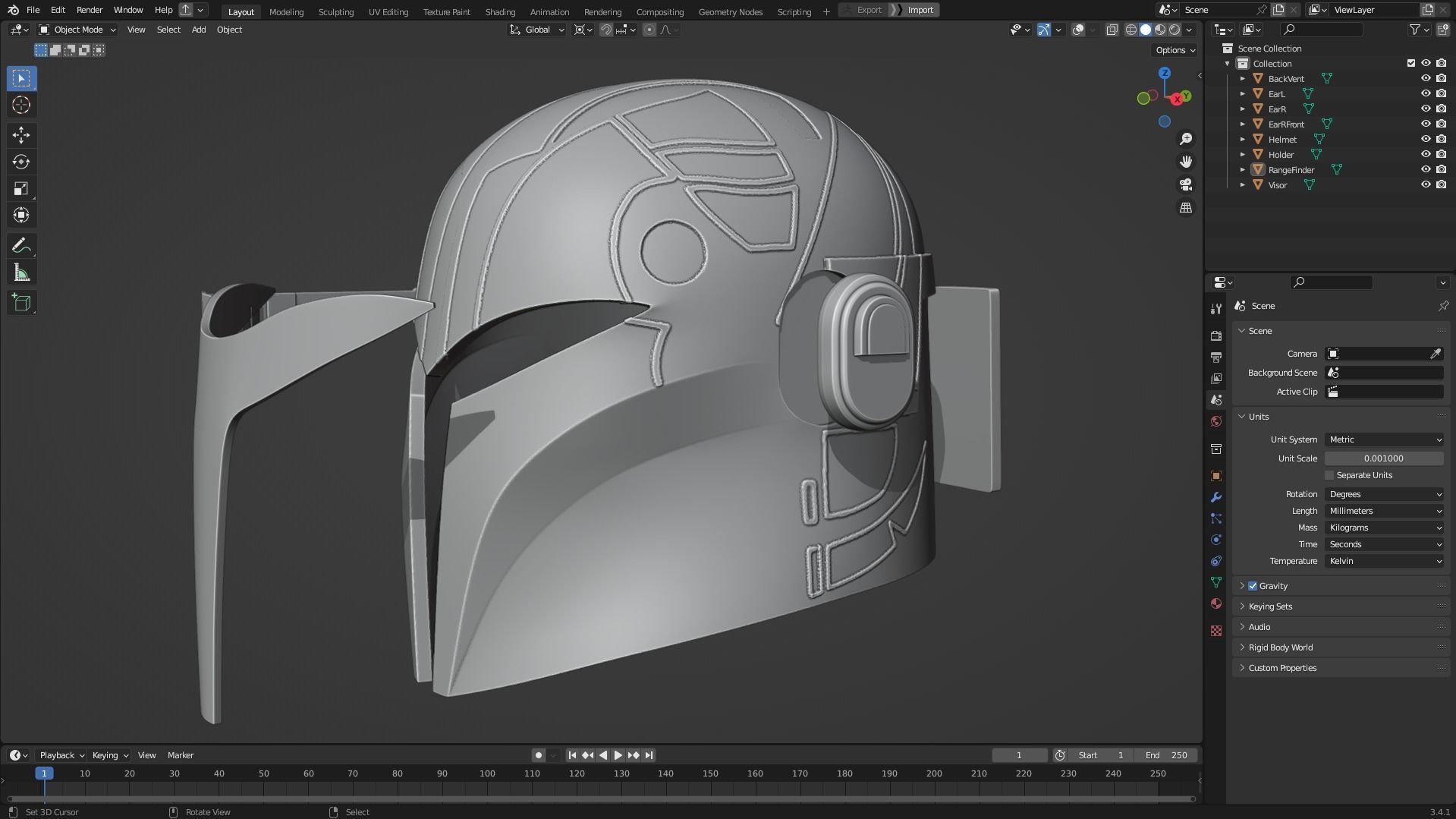
Task: Click the current frame number field
Action: pos(1019,755)
